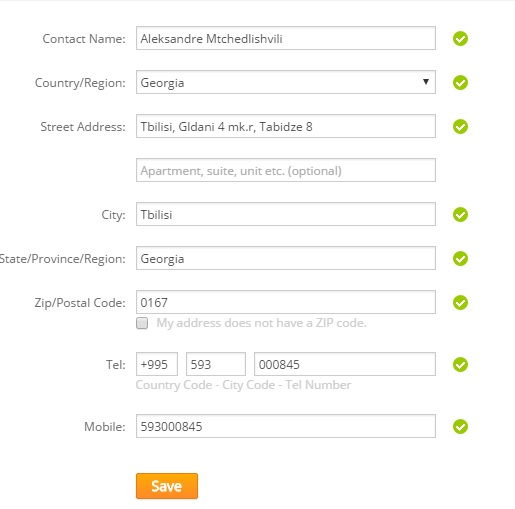Tick the 'My address does not have a ZIP code' checkbox
The image size is (515, 509).
(142, 323)
